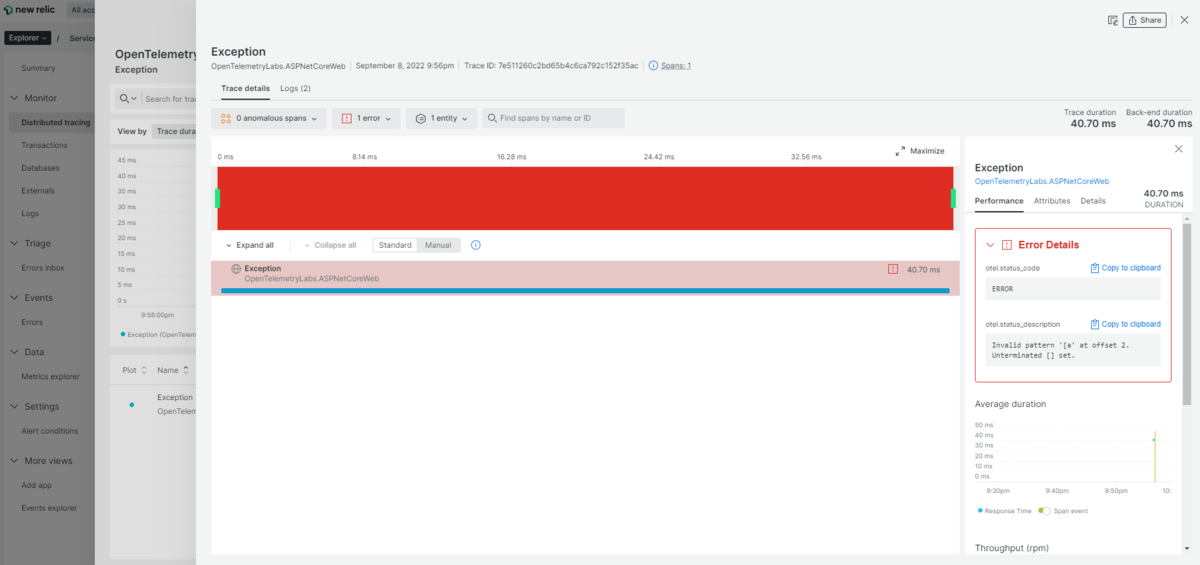The height and width of the screenshot is (565, 1200).
Task: Open the 1 error filter dropdown
Action: click(x=366, y=118)
